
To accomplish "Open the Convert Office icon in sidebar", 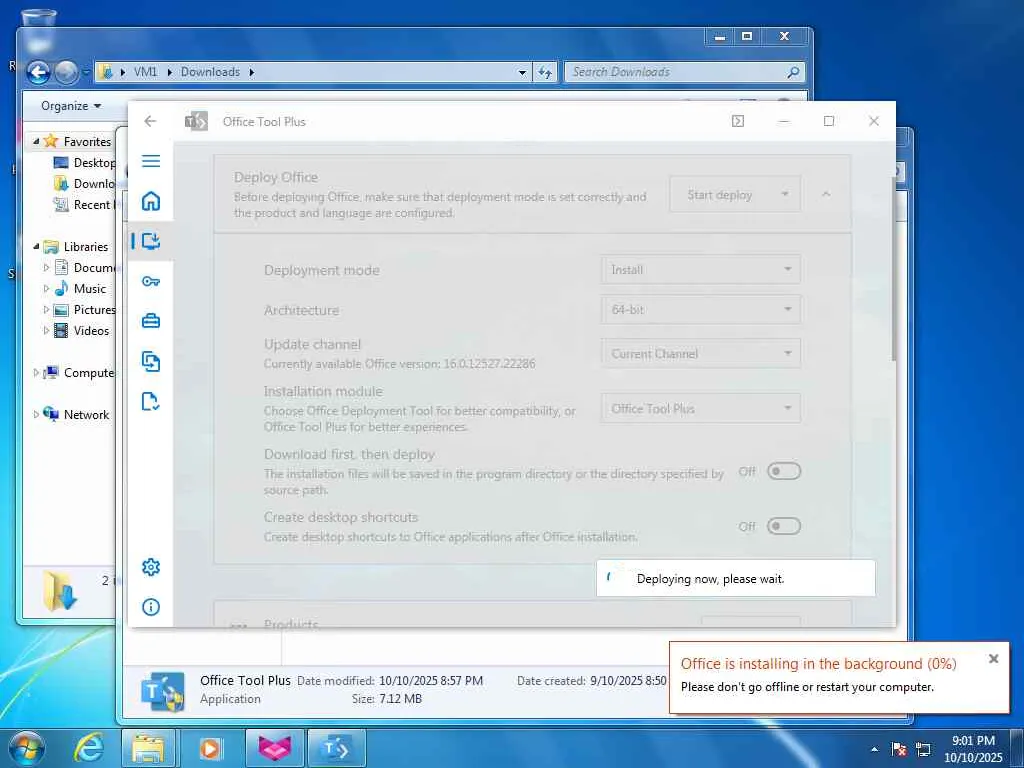I will point(151,361).
